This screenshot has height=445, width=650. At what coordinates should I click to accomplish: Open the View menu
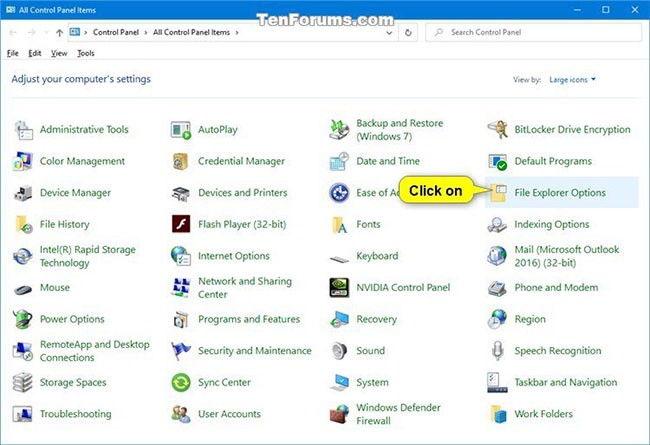(x=60, y=53)
